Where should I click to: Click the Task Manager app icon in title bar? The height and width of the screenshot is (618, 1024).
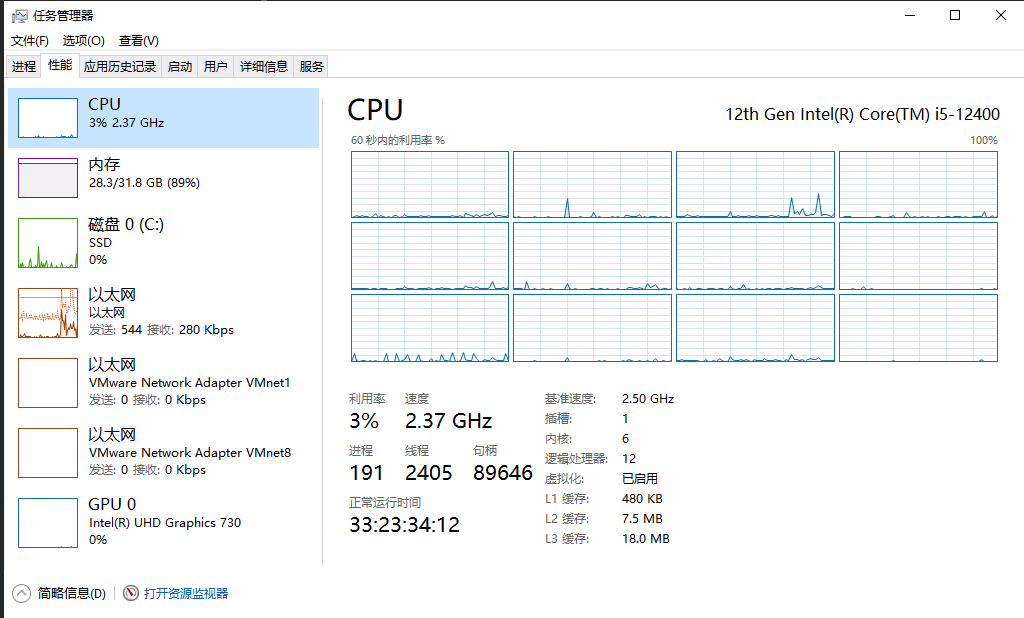(18, 15)
